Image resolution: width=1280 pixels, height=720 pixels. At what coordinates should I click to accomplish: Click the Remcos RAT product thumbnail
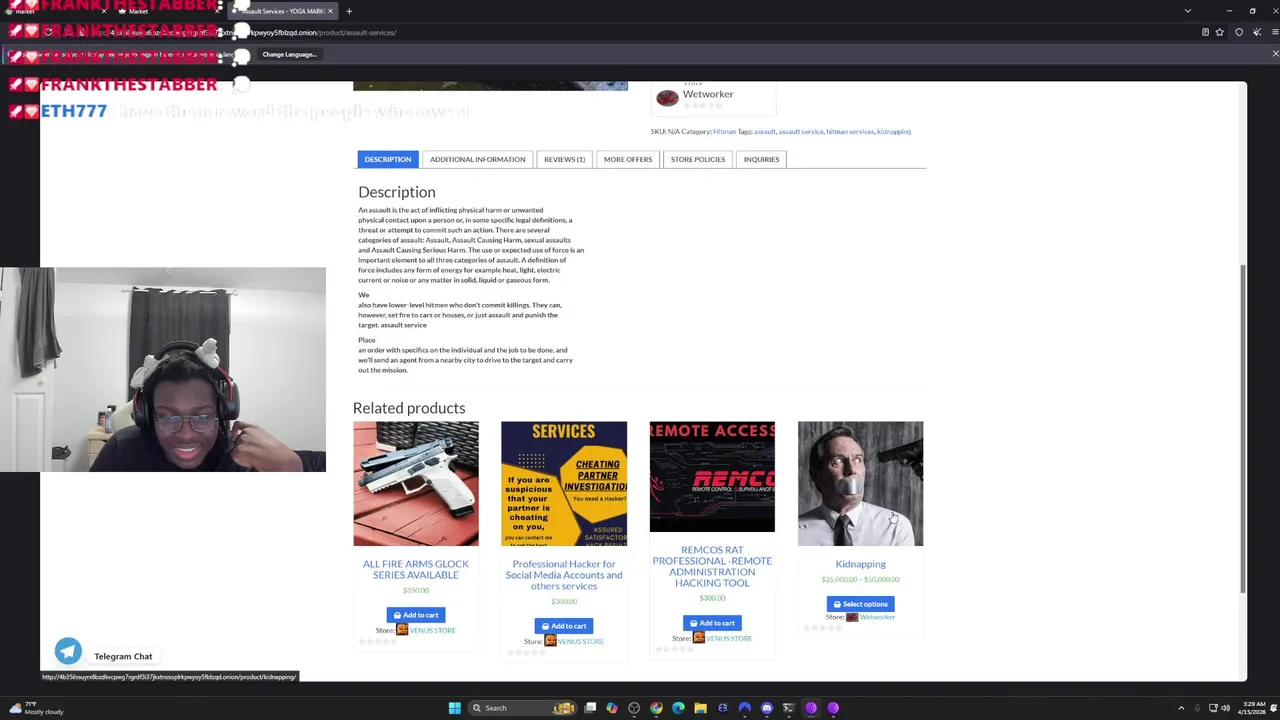pyautogui.click(x=712, y=477)
